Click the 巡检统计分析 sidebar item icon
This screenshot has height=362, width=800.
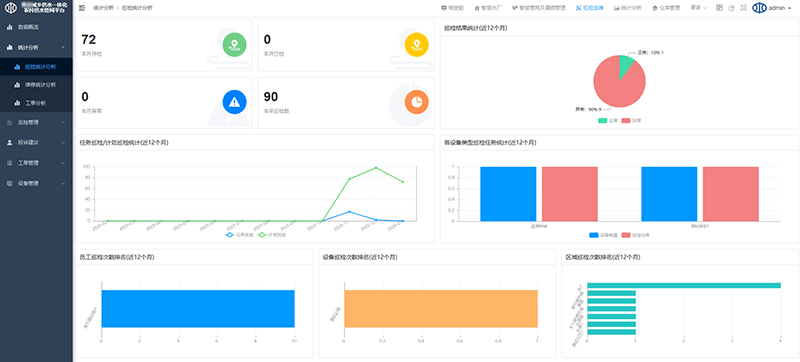tap(17, 67)
